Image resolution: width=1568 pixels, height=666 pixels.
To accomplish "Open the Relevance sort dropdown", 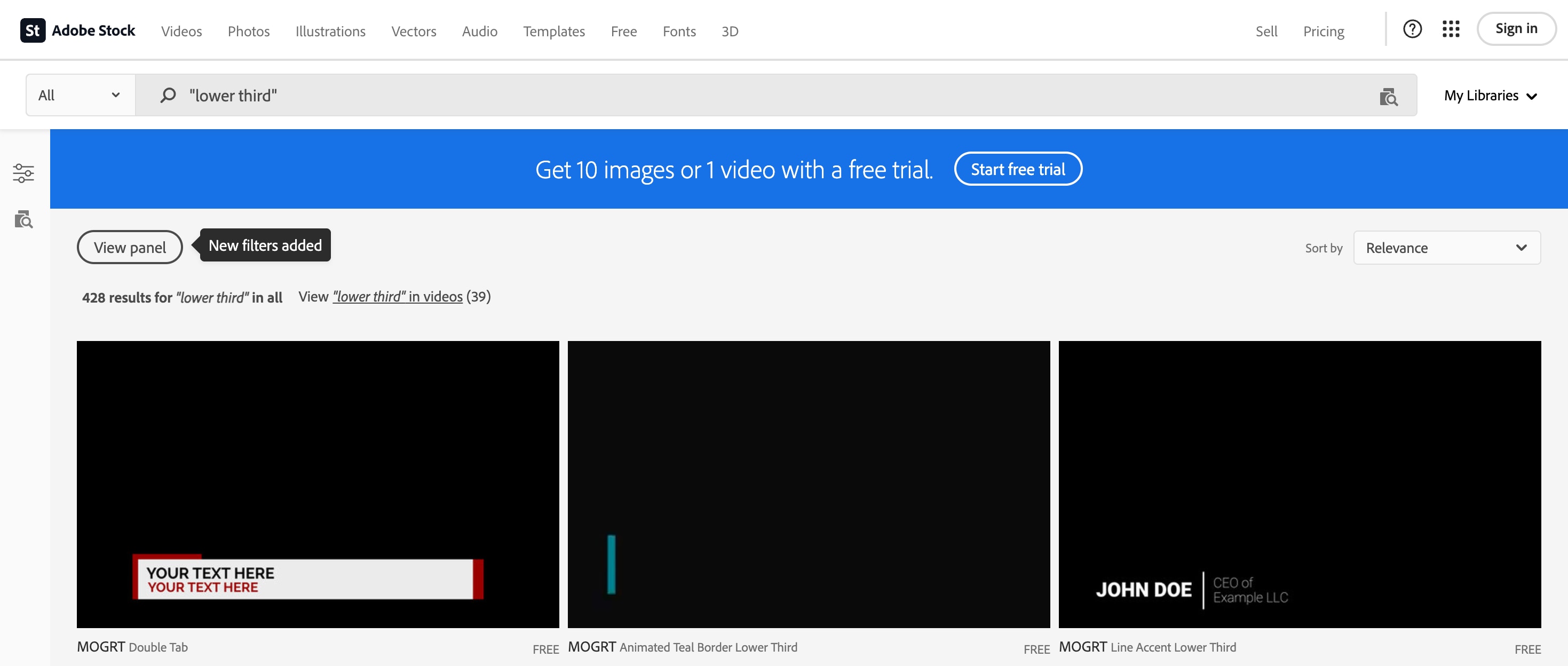I will pos(1446,248).
